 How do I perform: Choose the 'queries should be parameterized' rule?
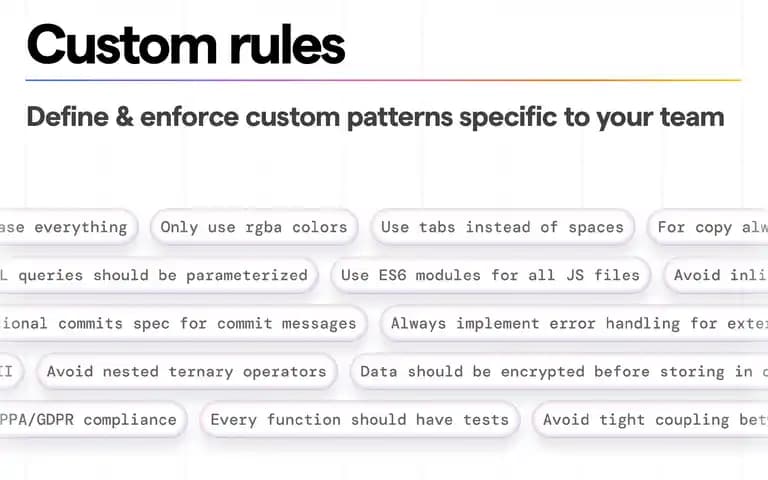[158, 275]
